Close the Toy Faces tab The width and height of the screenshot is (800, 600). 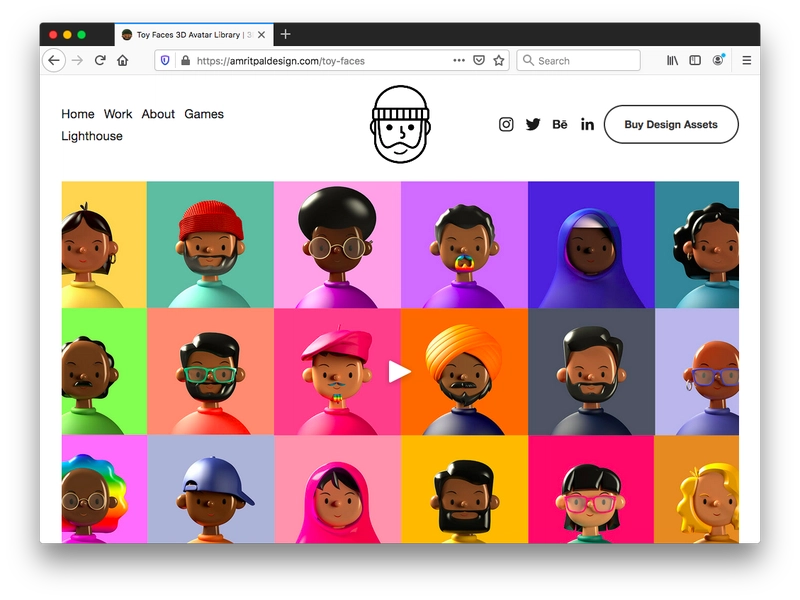261,35
